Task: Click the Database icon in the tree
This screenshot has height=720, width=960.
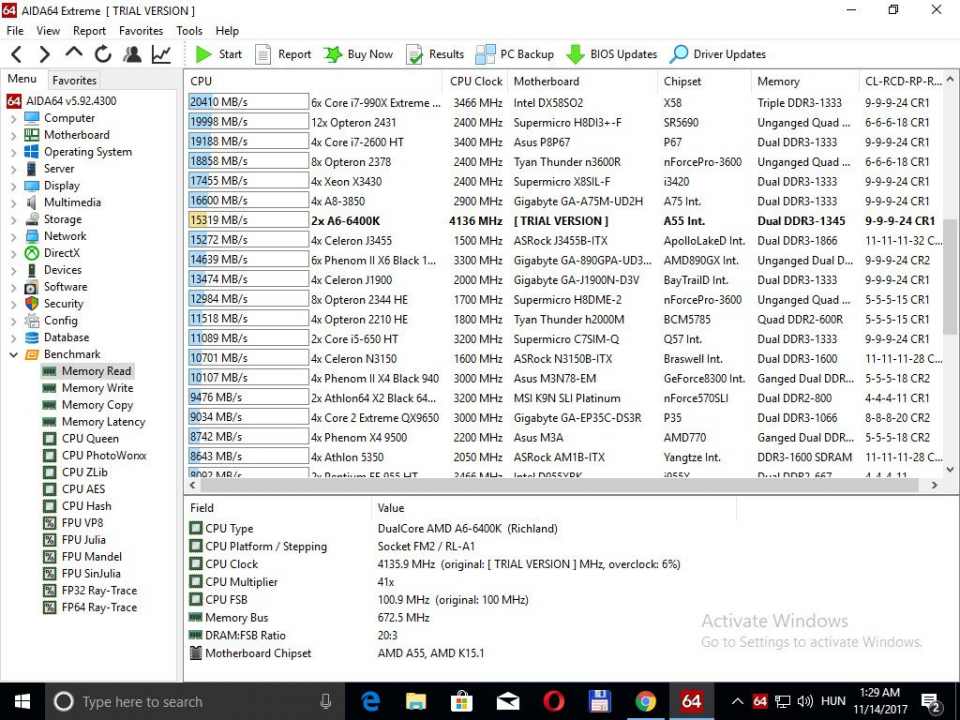Action: pos(32,337)
